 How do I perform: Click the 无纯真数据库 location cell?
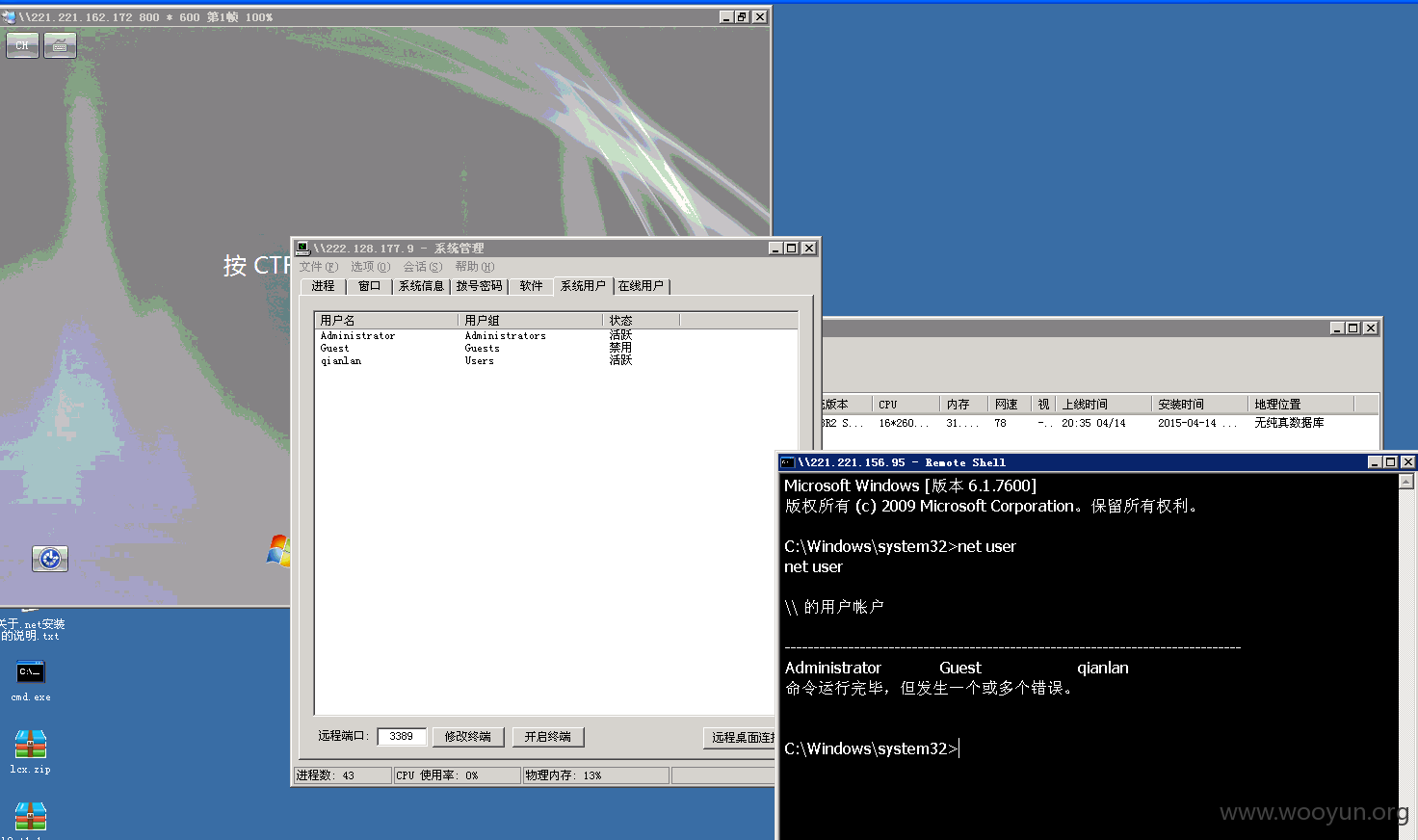pyautogui.click(x=1289, y=423)
